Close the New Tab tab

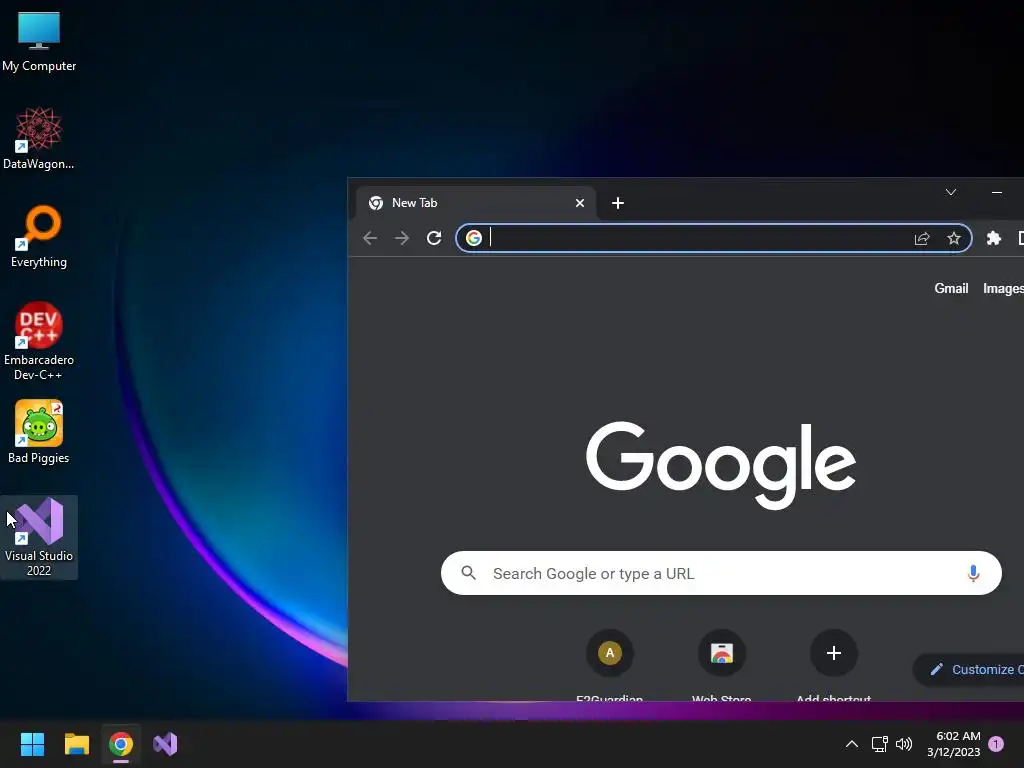click(x=580, y=203)
